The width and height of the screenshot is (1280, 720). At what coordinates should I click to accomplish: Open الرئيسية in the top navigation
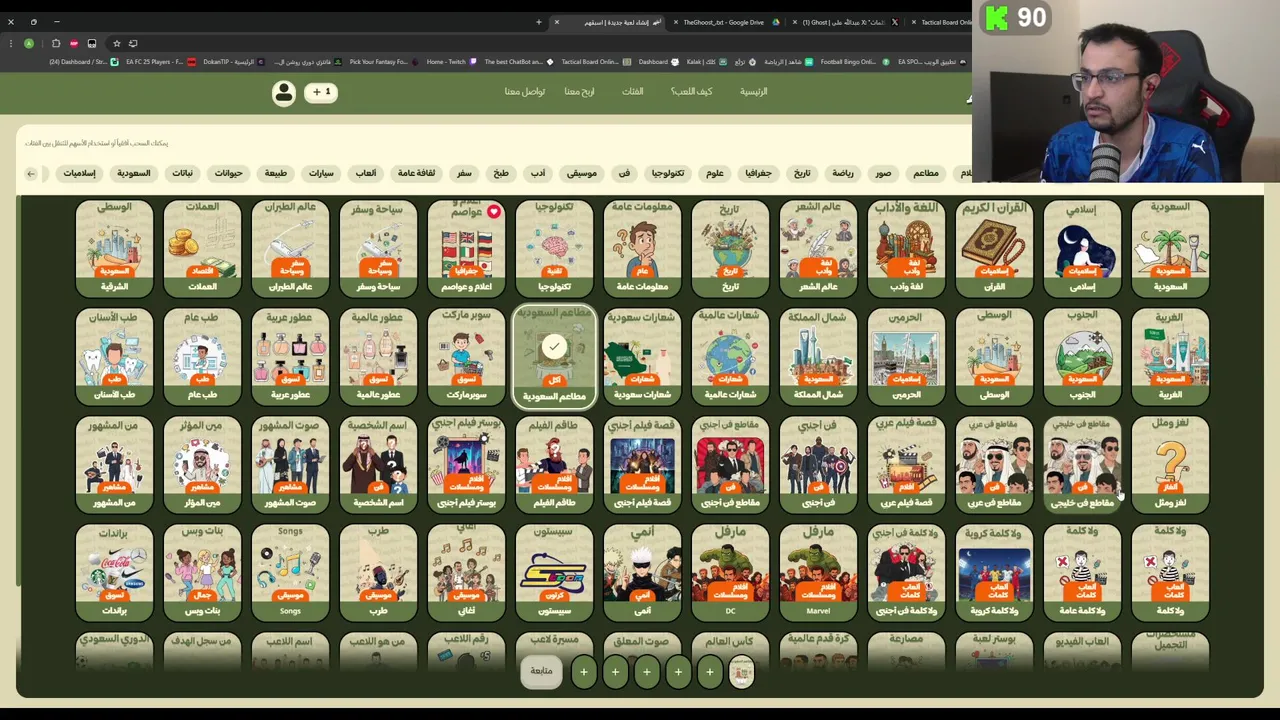[x=754, y=92]
